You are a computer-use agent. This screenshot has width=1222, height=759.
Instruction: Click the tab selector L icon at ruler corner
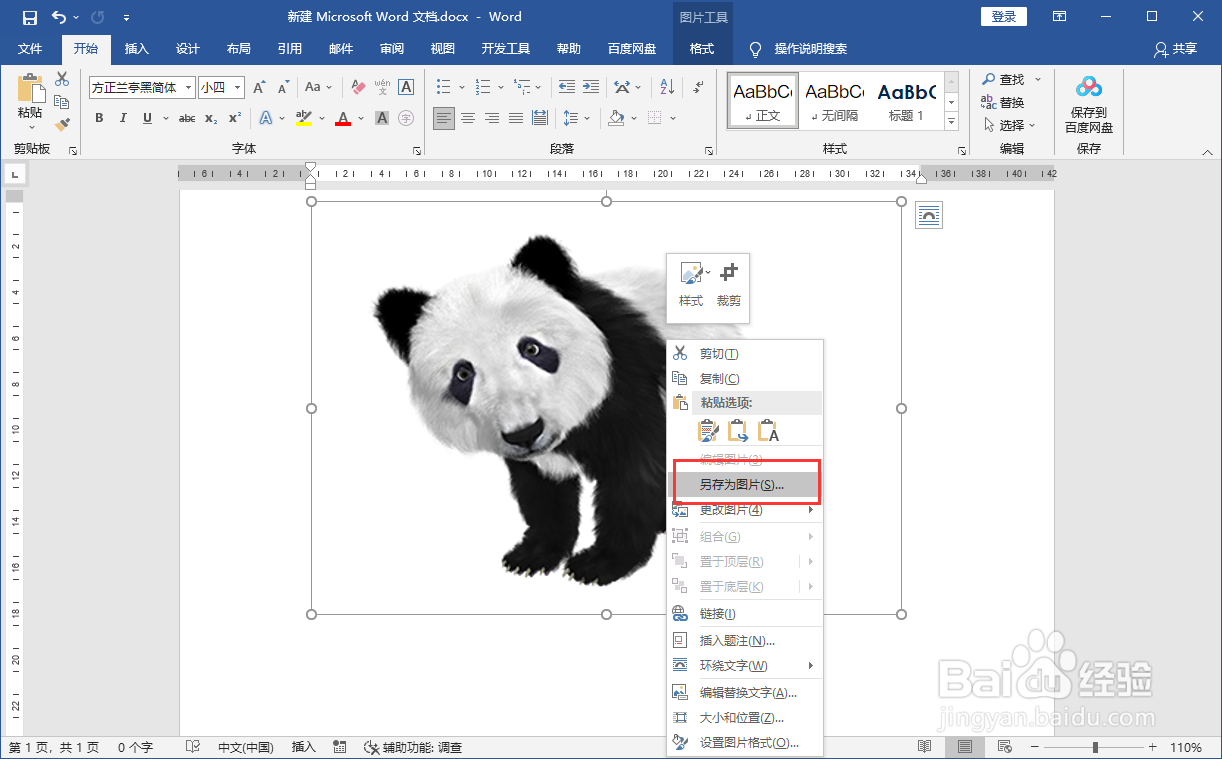[14, 174]
